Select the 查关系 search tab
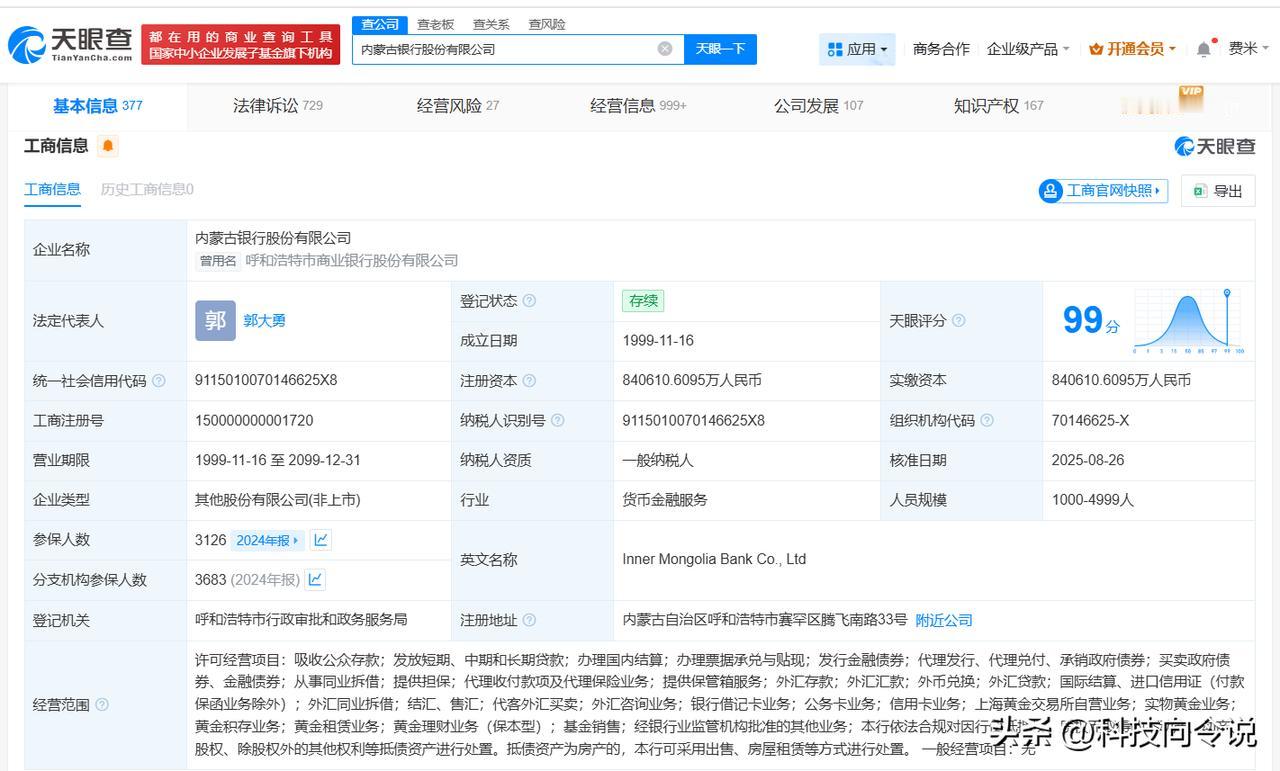1280x771 pixels. tap(491, 24)
